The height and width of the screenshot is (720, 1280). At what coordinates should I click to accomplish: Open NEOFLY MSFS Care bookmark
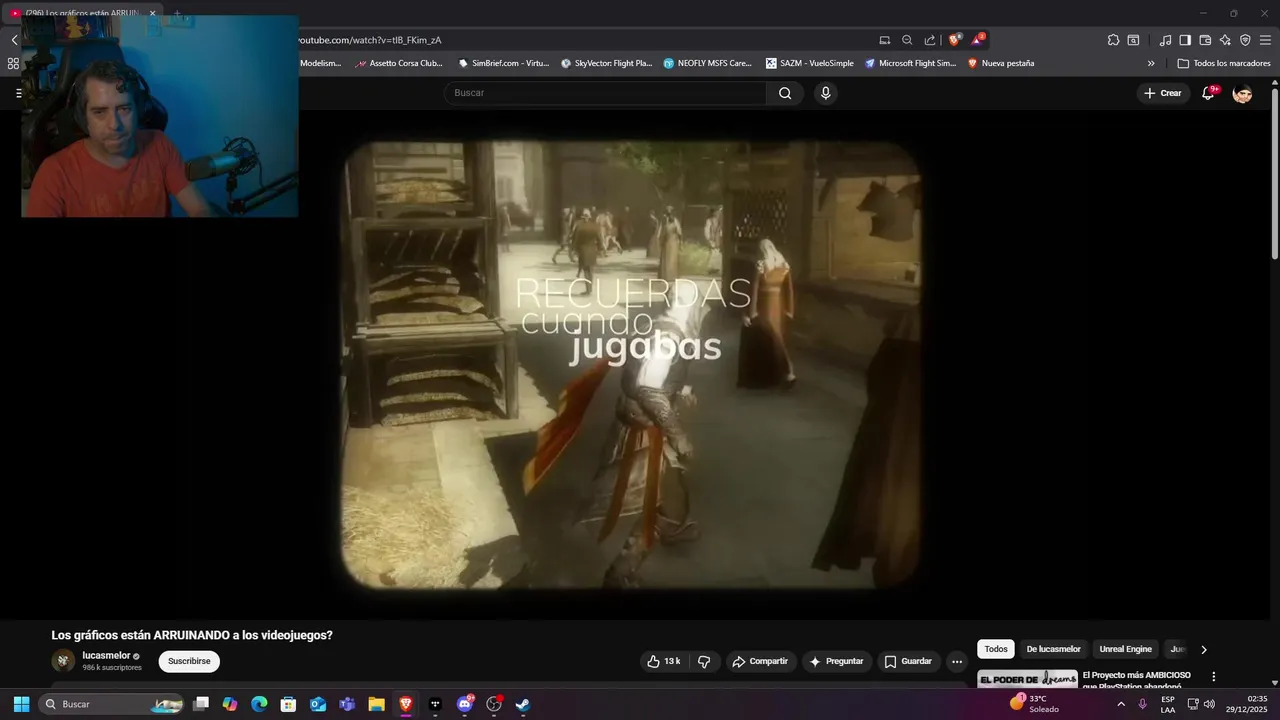pyautogui.click(x=708, y=63)
